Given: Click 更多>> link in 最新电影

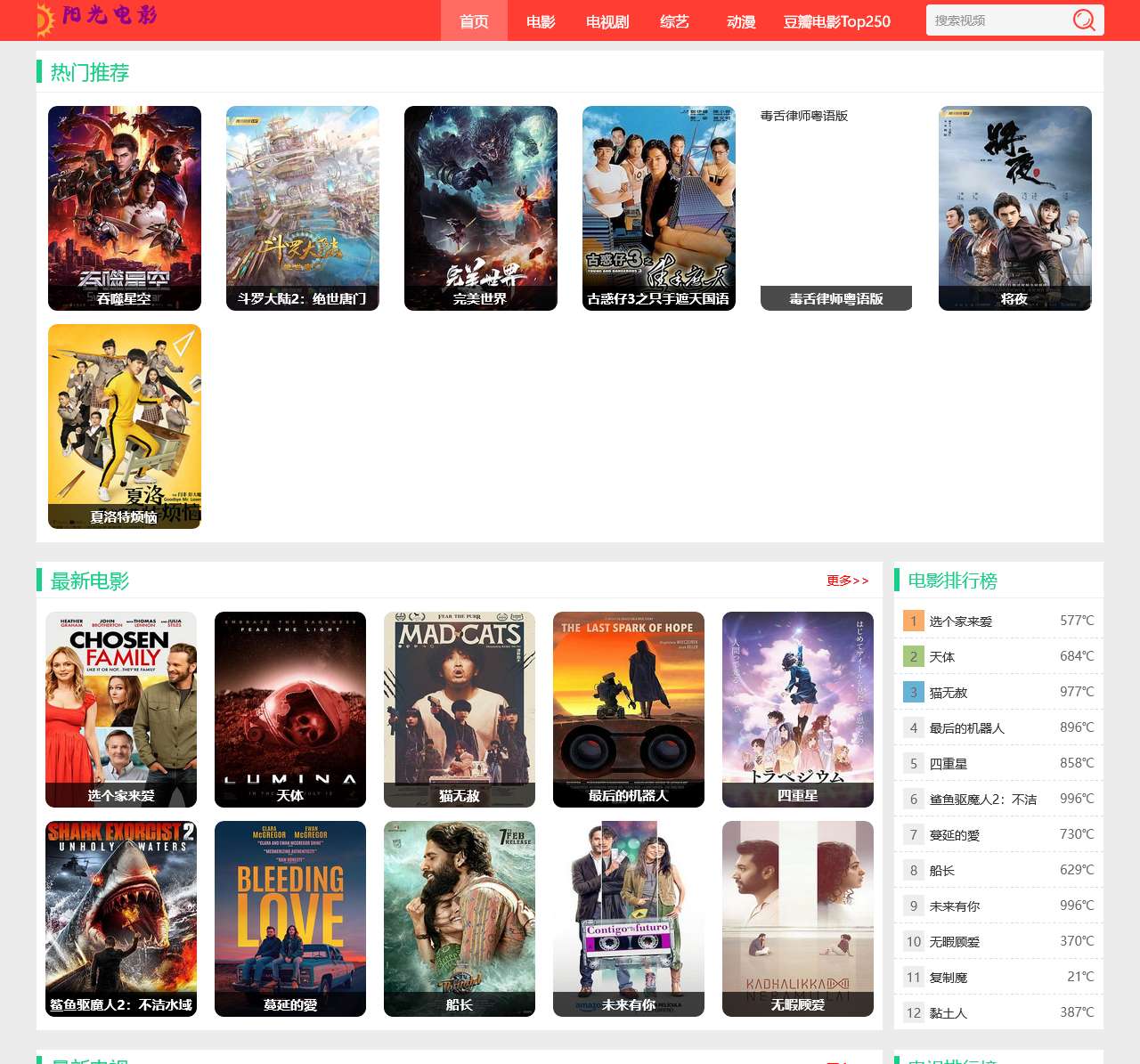Looking at the screenshot, I should [x=847, y=581].
